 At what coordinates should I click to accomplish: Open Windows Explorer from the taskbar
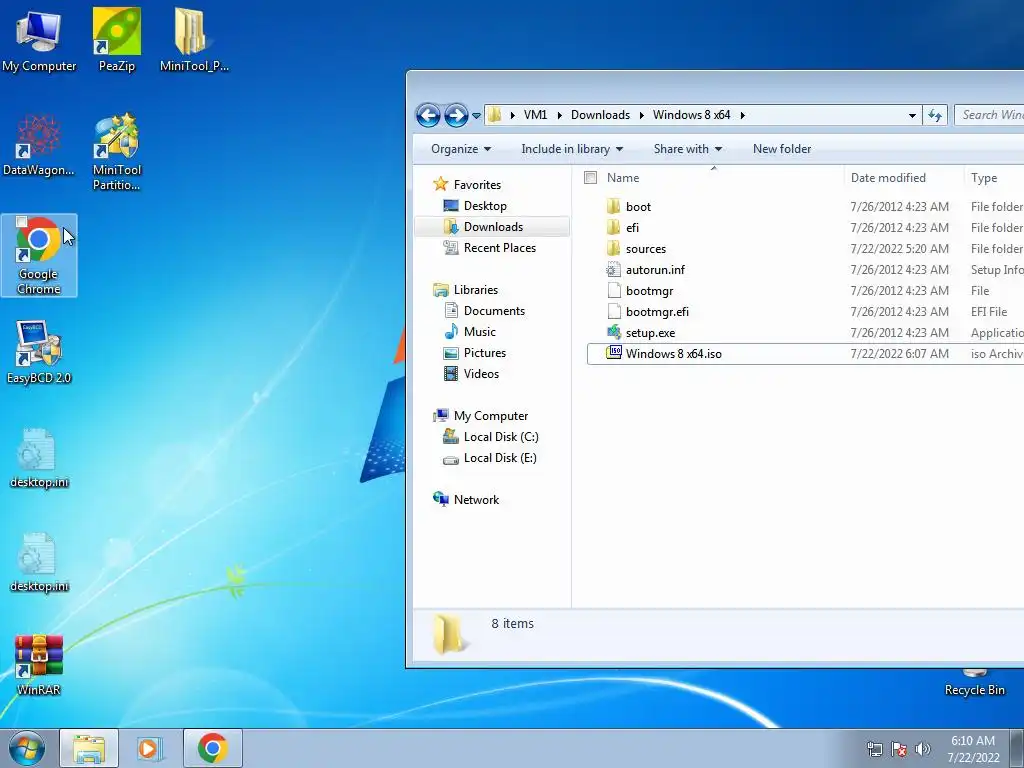(89, 748)
